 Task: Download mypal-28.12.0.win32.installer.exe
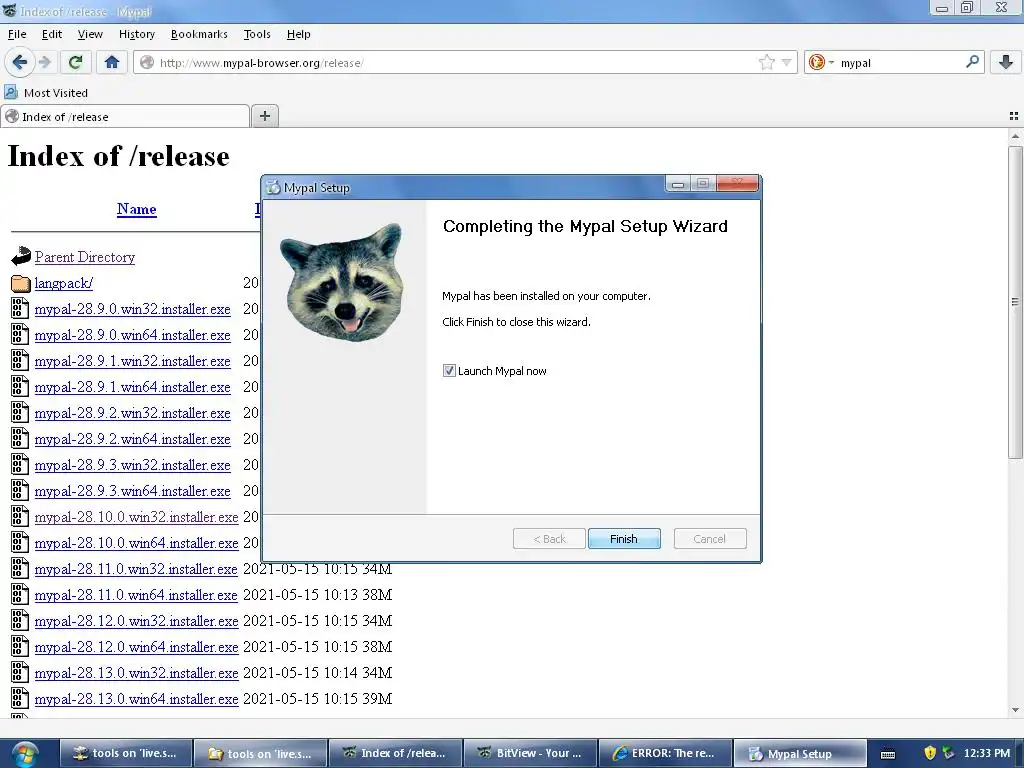pos(136,621)
